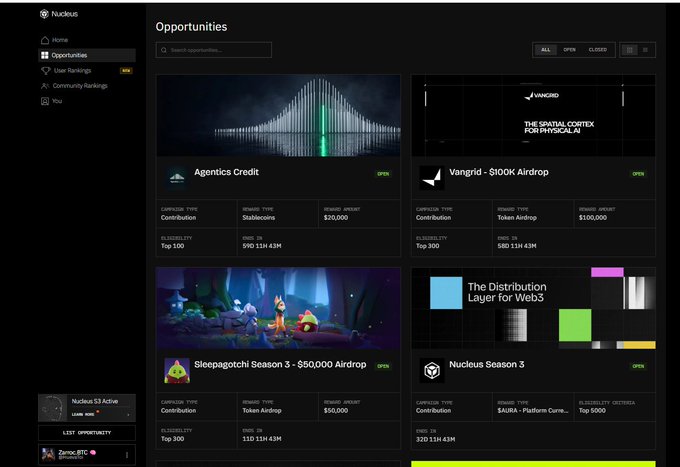Click the Sleepagotchi avatar icon
This screenshot has height=467, width=680.
pyautogui.click(x=177, y=370)
